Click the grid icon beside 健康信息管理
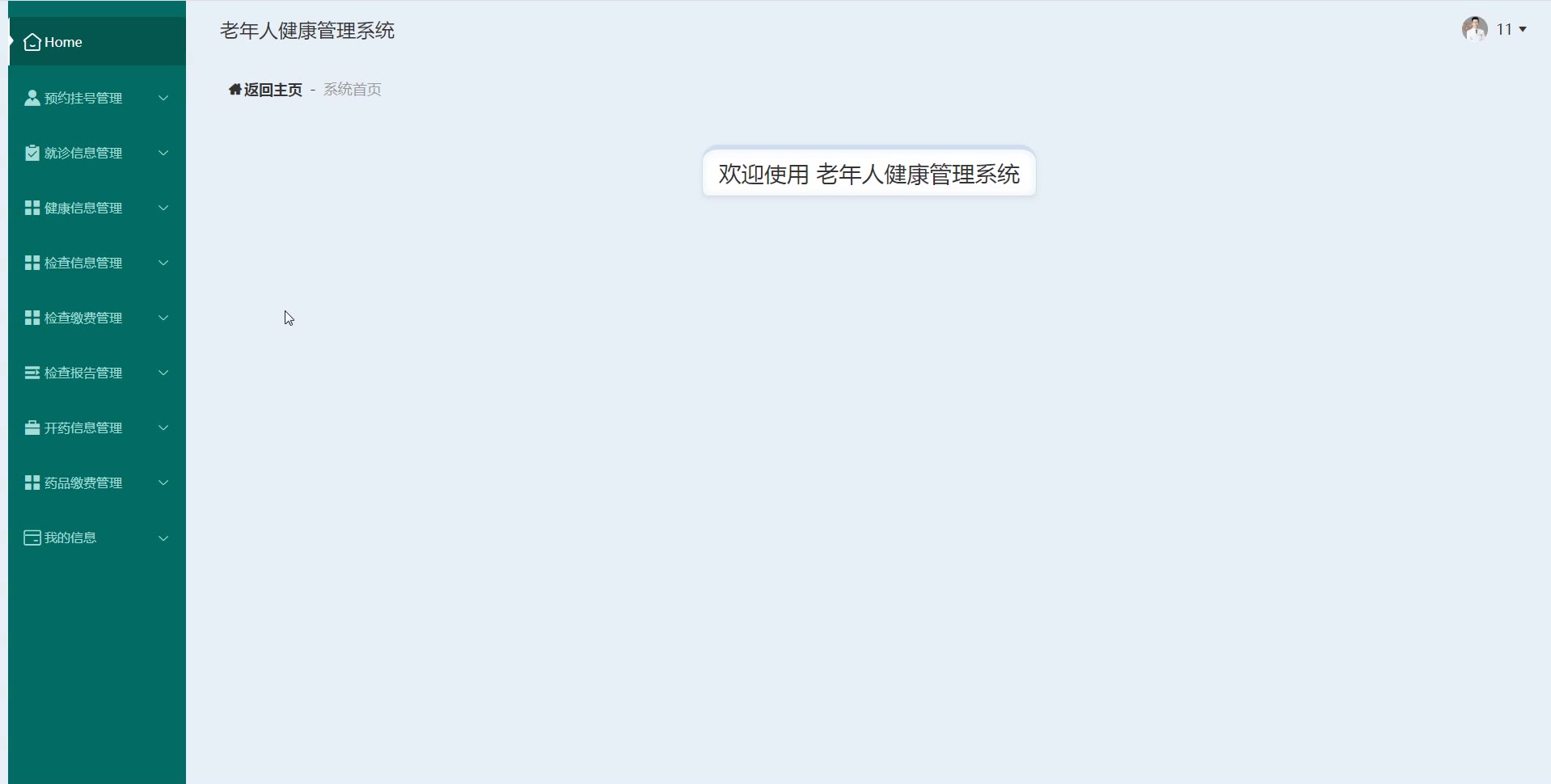This screenshot has height=784, width=1551. pos(32,208)
